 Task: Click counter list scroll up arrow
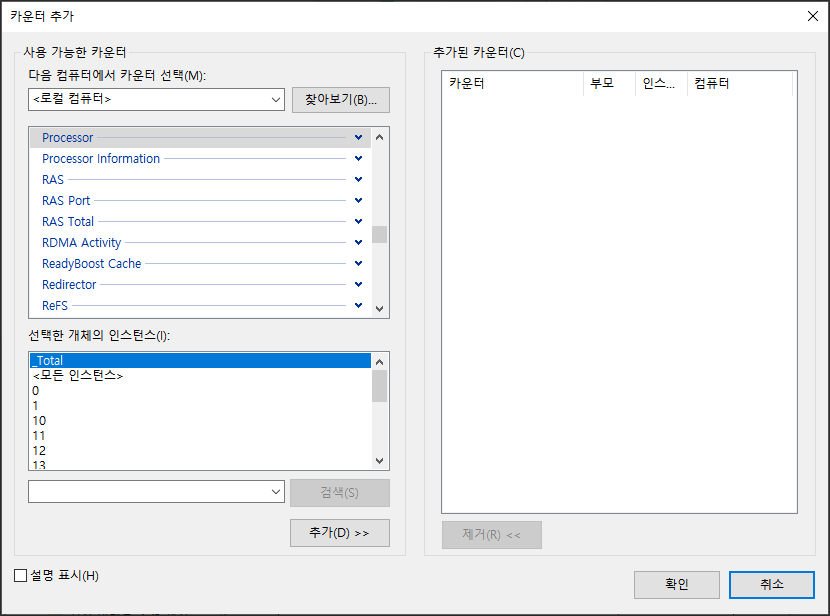[379, 138]
